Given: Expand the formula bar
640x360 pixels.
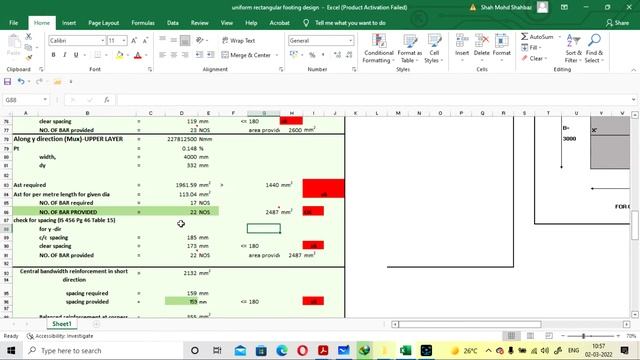Looking at the screenshot, I should coord(633,100).
